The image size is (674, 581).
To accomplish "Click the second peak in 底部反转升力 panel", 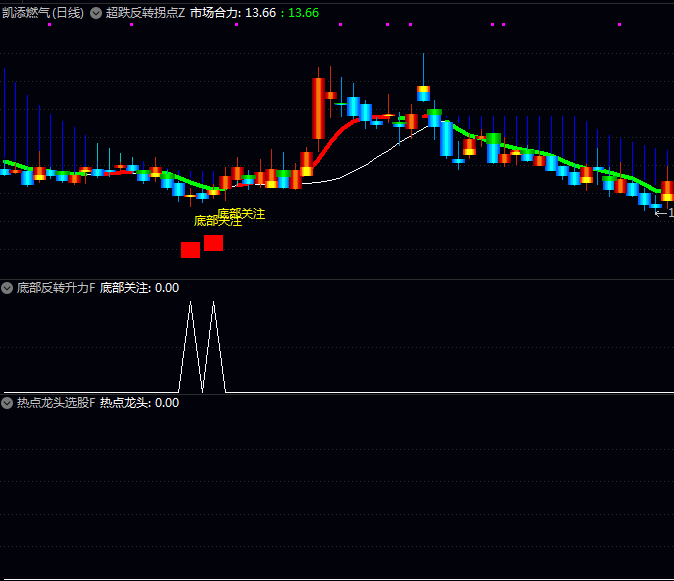I will [x=213, y=304].
